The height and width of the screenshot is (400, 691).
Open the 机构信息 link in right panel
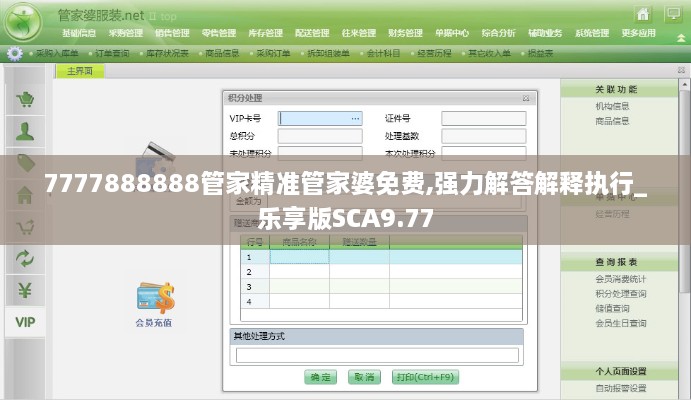(x=612, y=106)
